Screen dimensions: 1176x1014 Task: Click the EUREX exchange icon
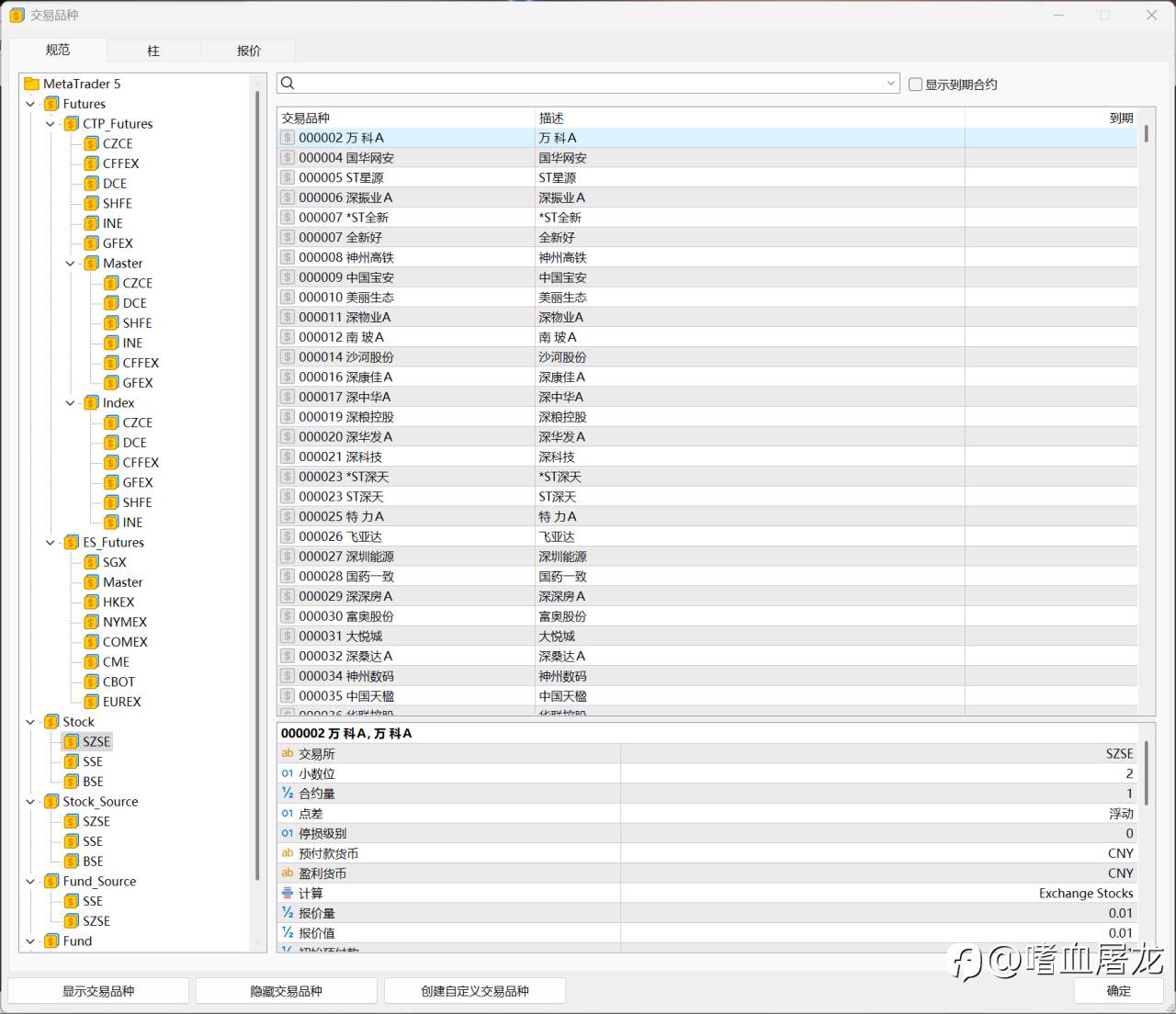coord(91,702)
